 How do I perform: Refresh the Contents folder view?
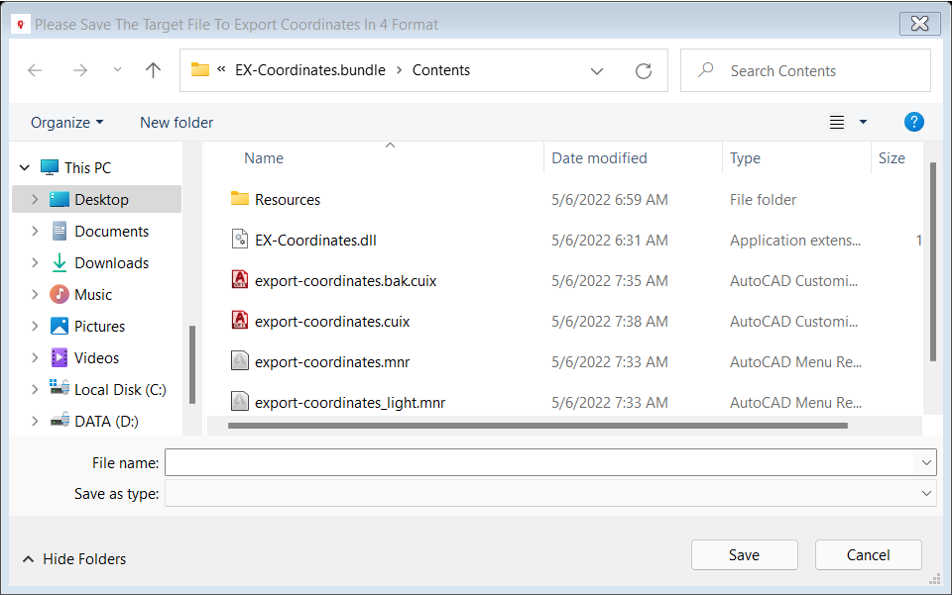[x=643, y=71]
